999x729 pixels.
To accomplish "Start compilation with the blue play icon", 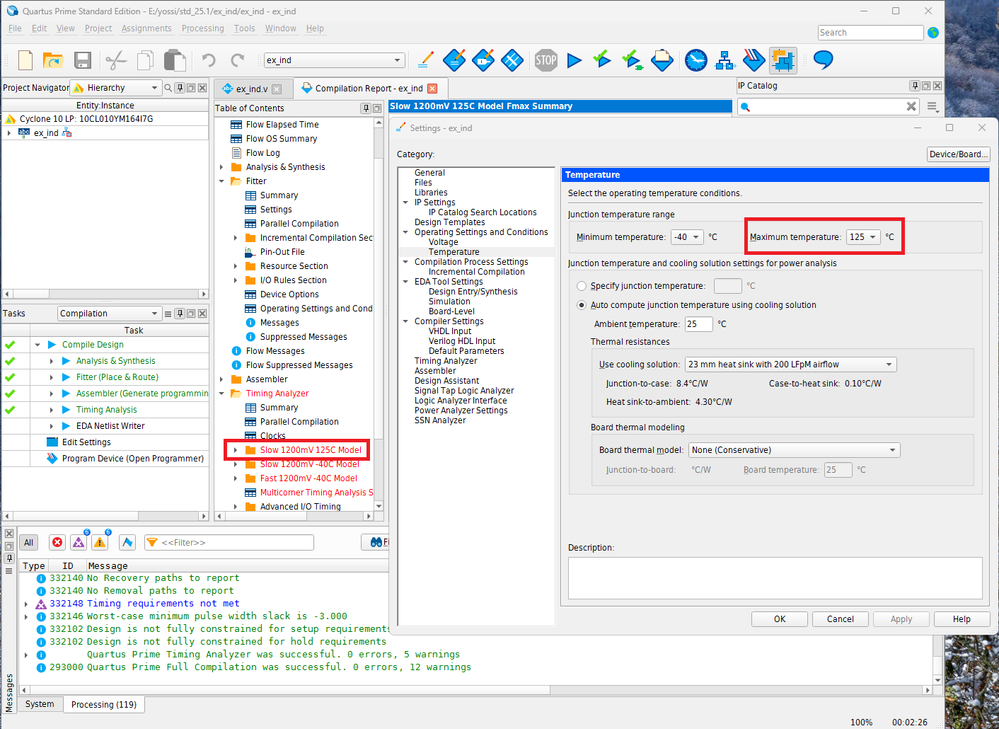I will 574,60.
